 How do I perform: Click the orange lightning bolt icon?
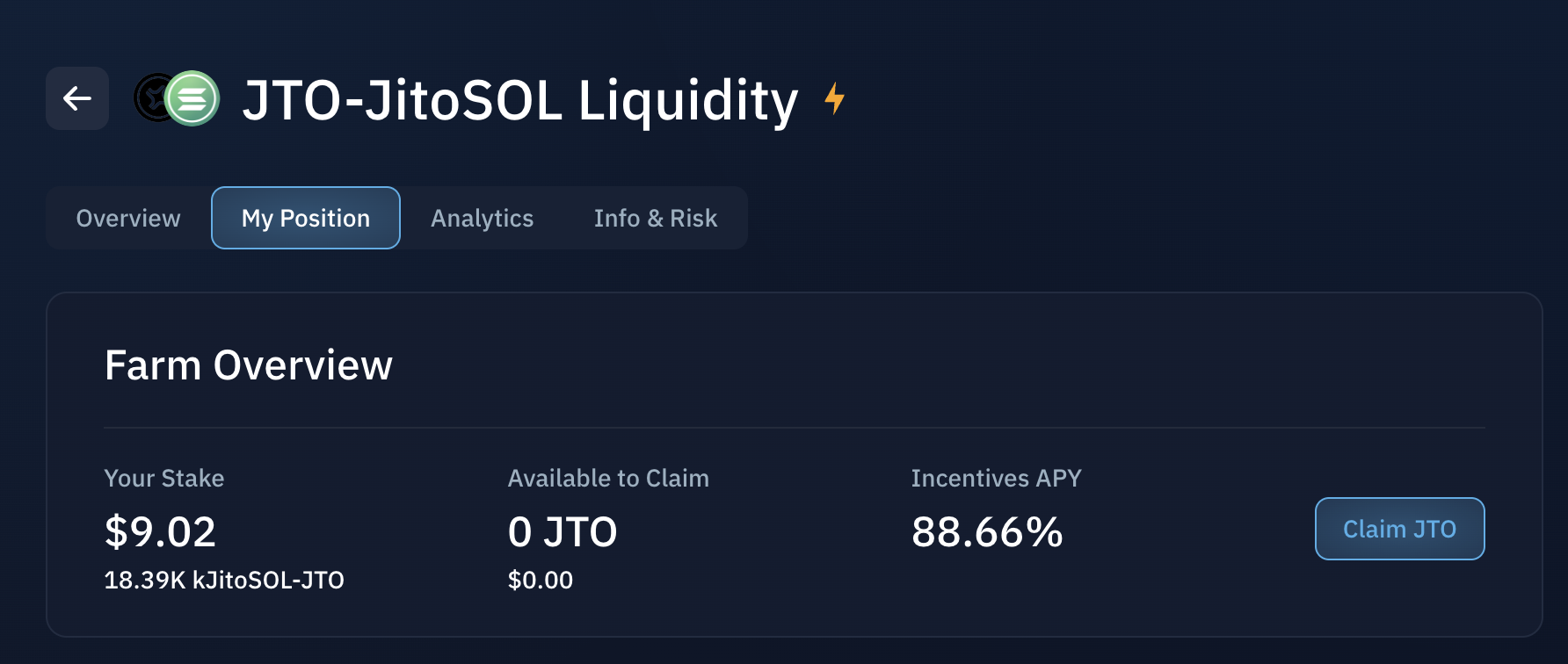click(835, 97)
